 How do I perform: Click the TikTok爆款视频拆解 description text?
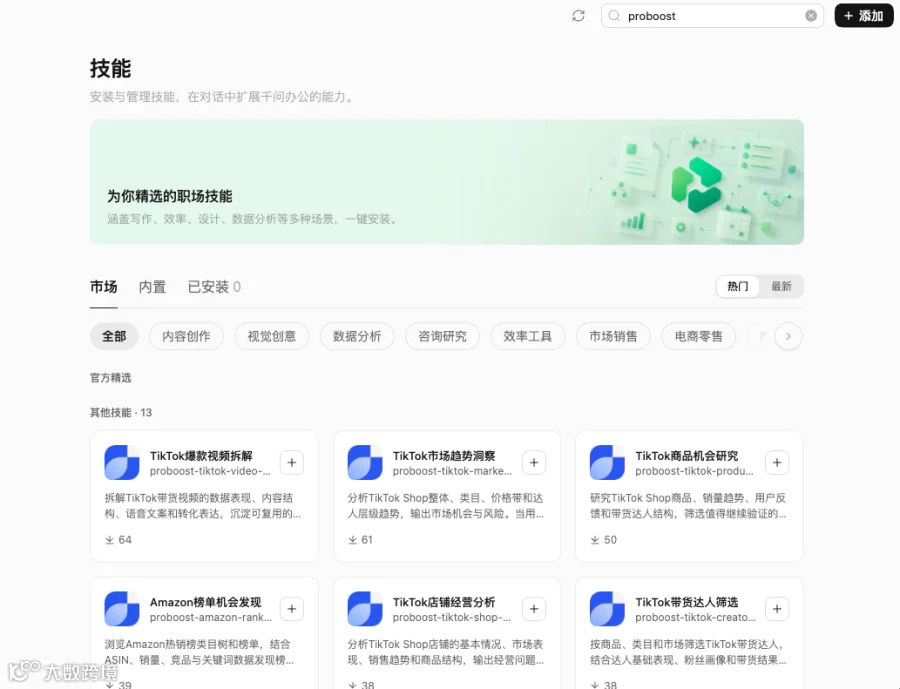tap(203, 506)
